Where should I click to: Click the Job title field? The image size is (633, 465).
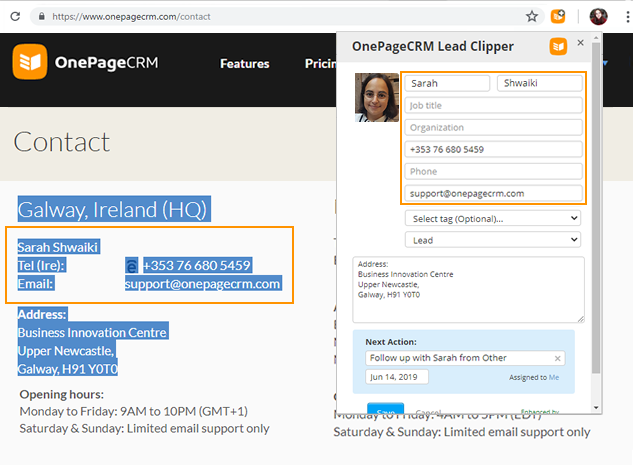click(x=493, y=105)
